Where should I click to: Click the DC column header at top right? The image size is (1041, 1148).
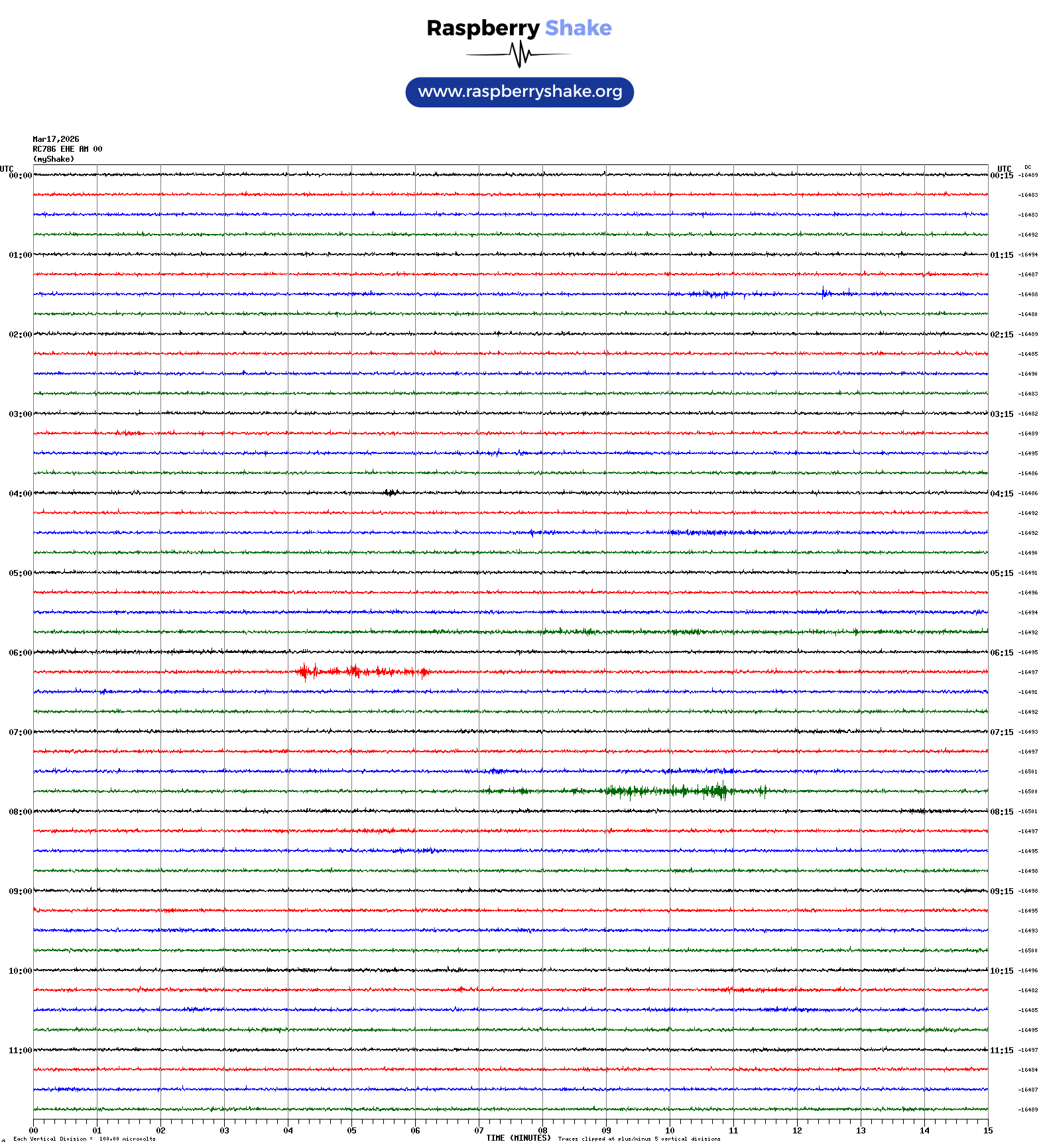click(x=1028, y=168)
